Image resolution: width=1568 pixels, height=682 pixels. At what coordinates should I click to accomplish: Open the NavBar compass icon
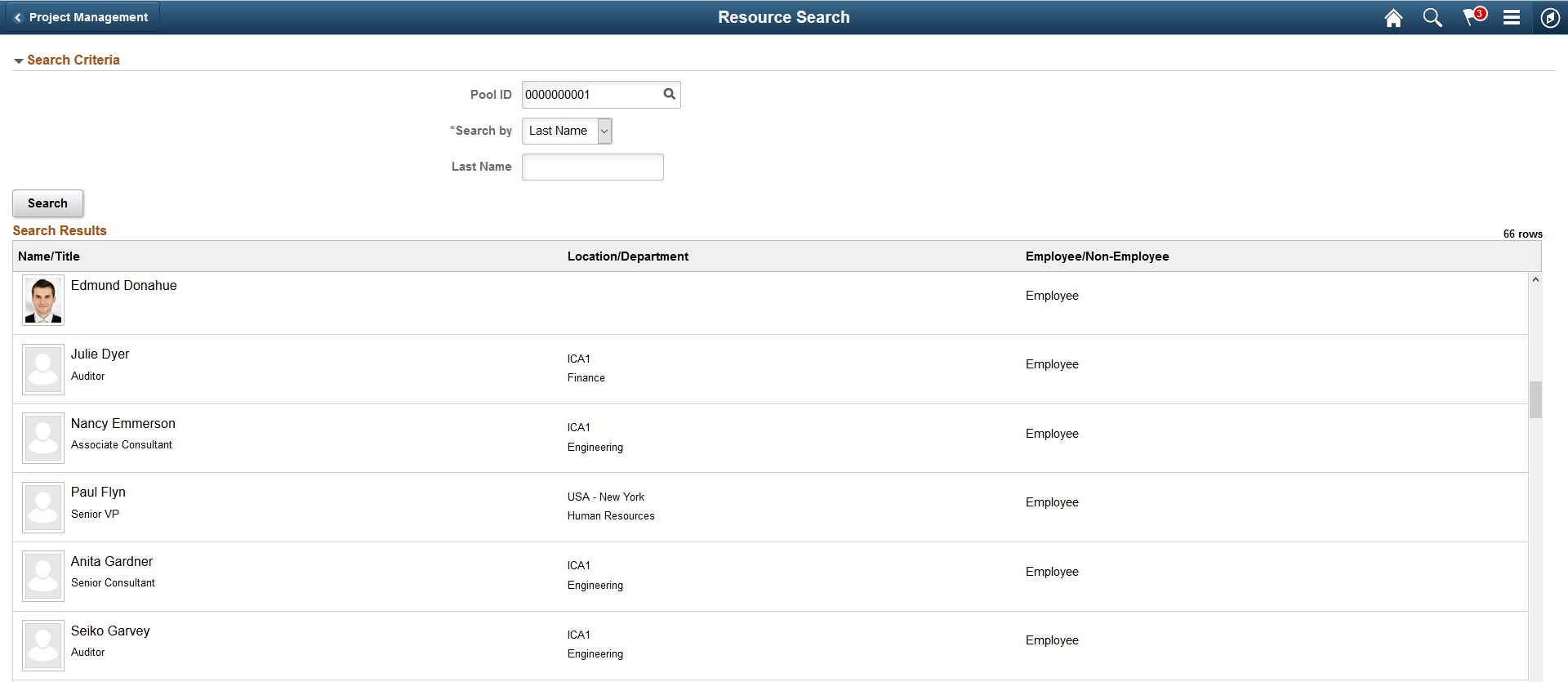click(x=1550, y=18)
